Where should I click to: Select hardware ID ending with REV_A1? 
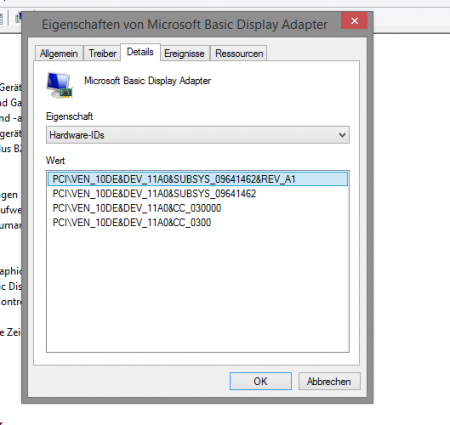pos(198,179)
